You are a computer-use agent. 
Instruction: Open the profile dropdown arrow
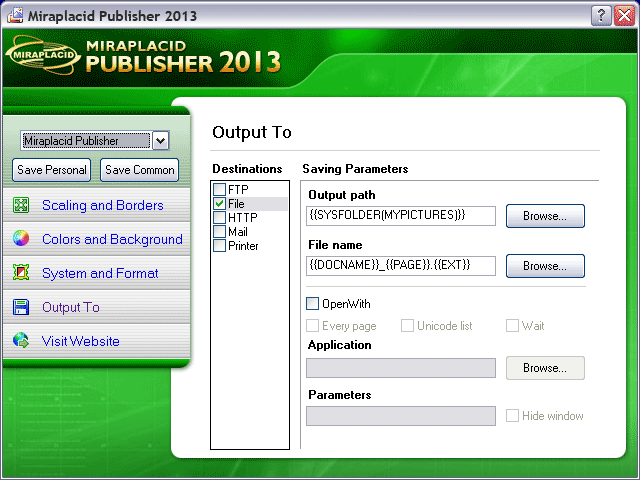(x=160, y=141)
